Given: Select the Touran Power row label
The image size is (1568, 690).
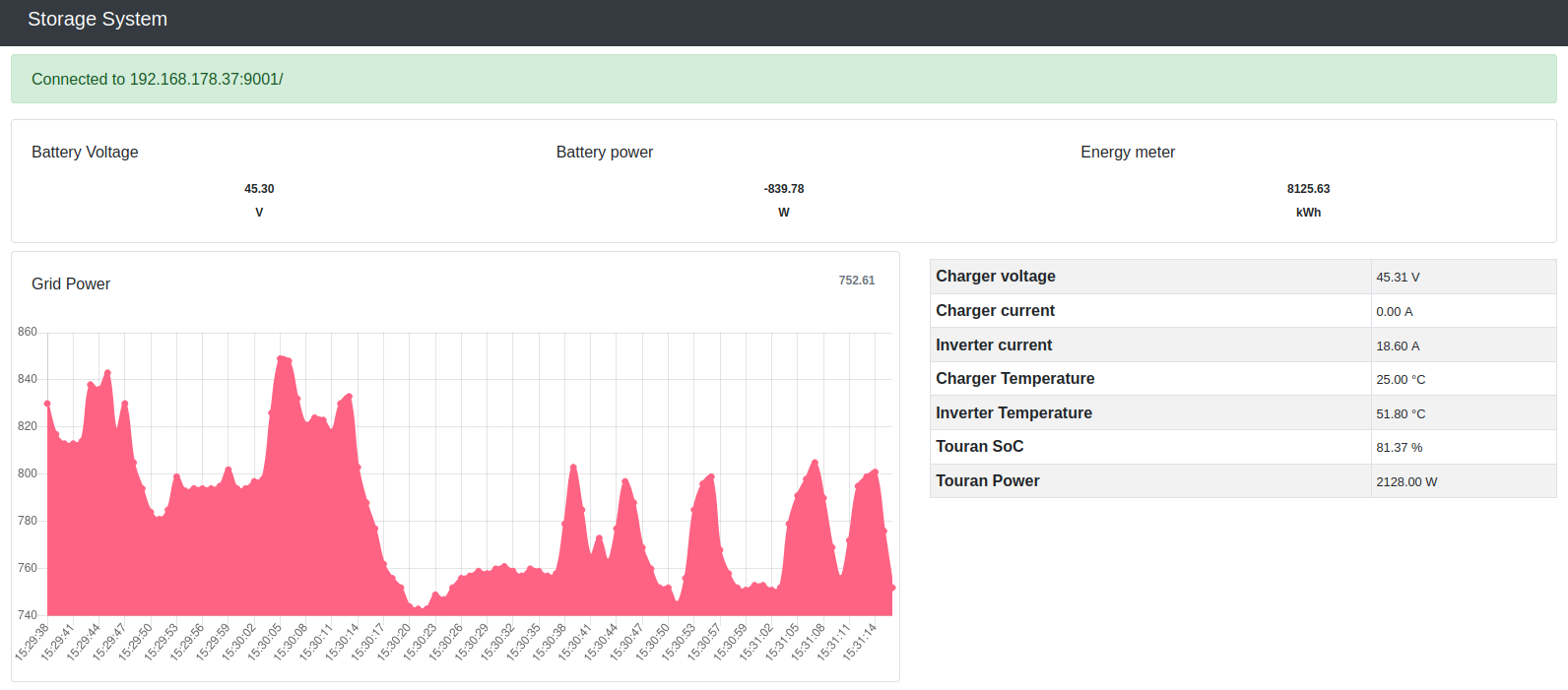Looking at the screenshot, I should pyautogui.click(x=987, y=481).
